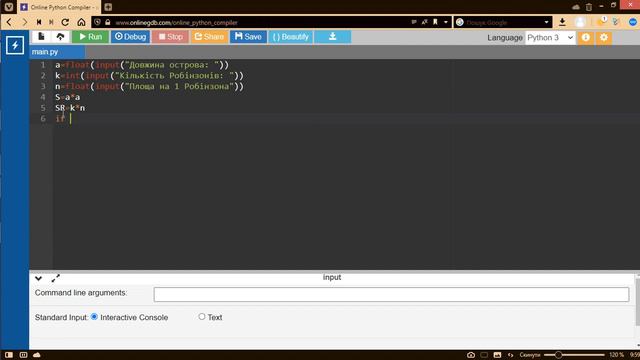Screen dimensions: 640x360
Task: Toggle tab tiling icon in status bar
Action: coord(23,355)
